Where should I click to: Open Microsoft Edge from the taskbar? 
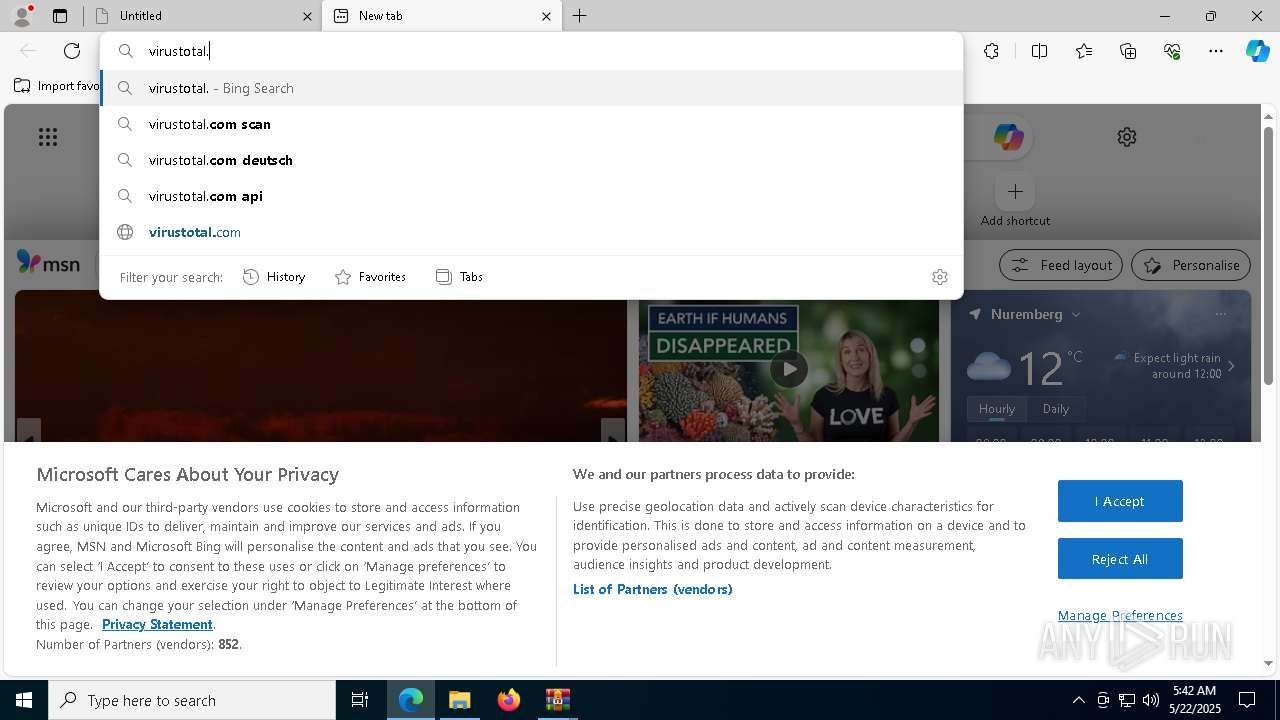tap(411, 700)
